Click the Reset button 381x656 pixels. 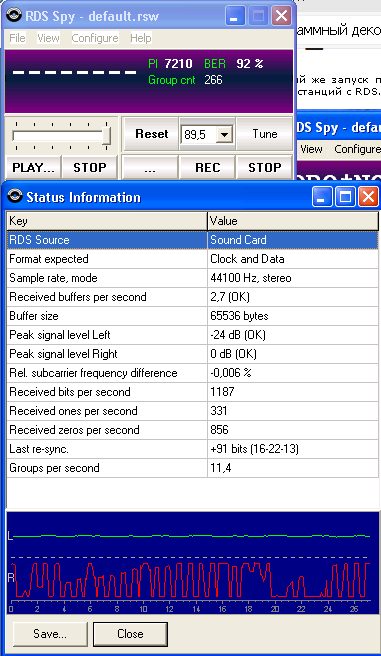(151, 134)
